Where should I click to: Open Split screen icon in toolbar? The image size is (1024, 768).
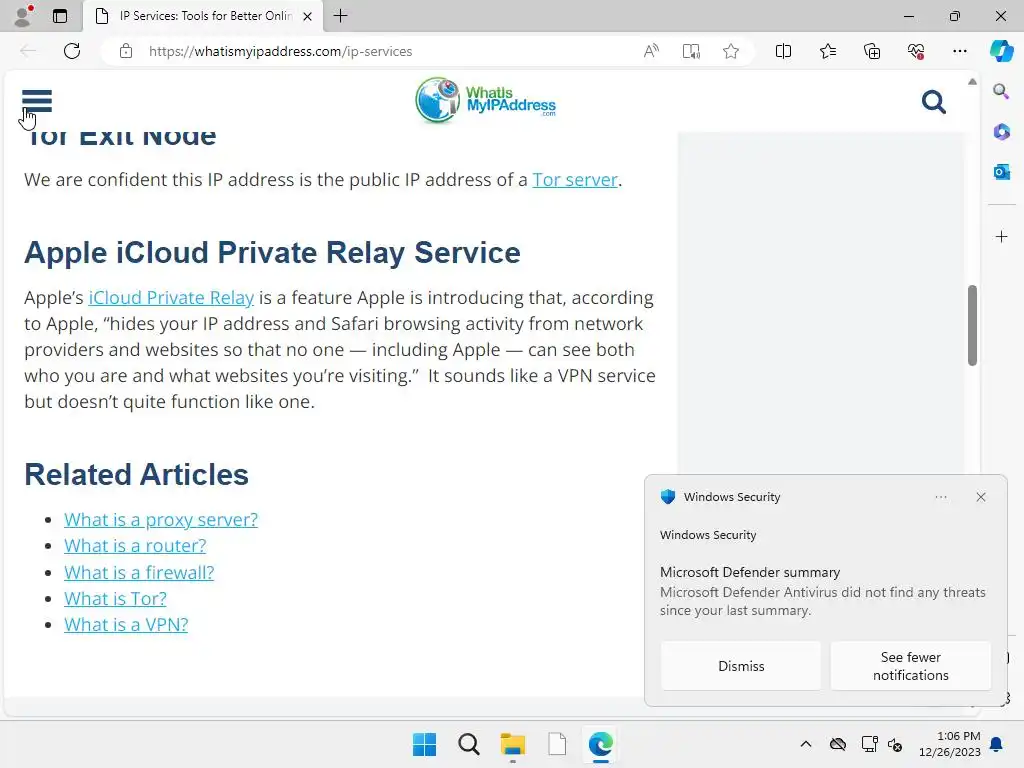pos(783,51)
